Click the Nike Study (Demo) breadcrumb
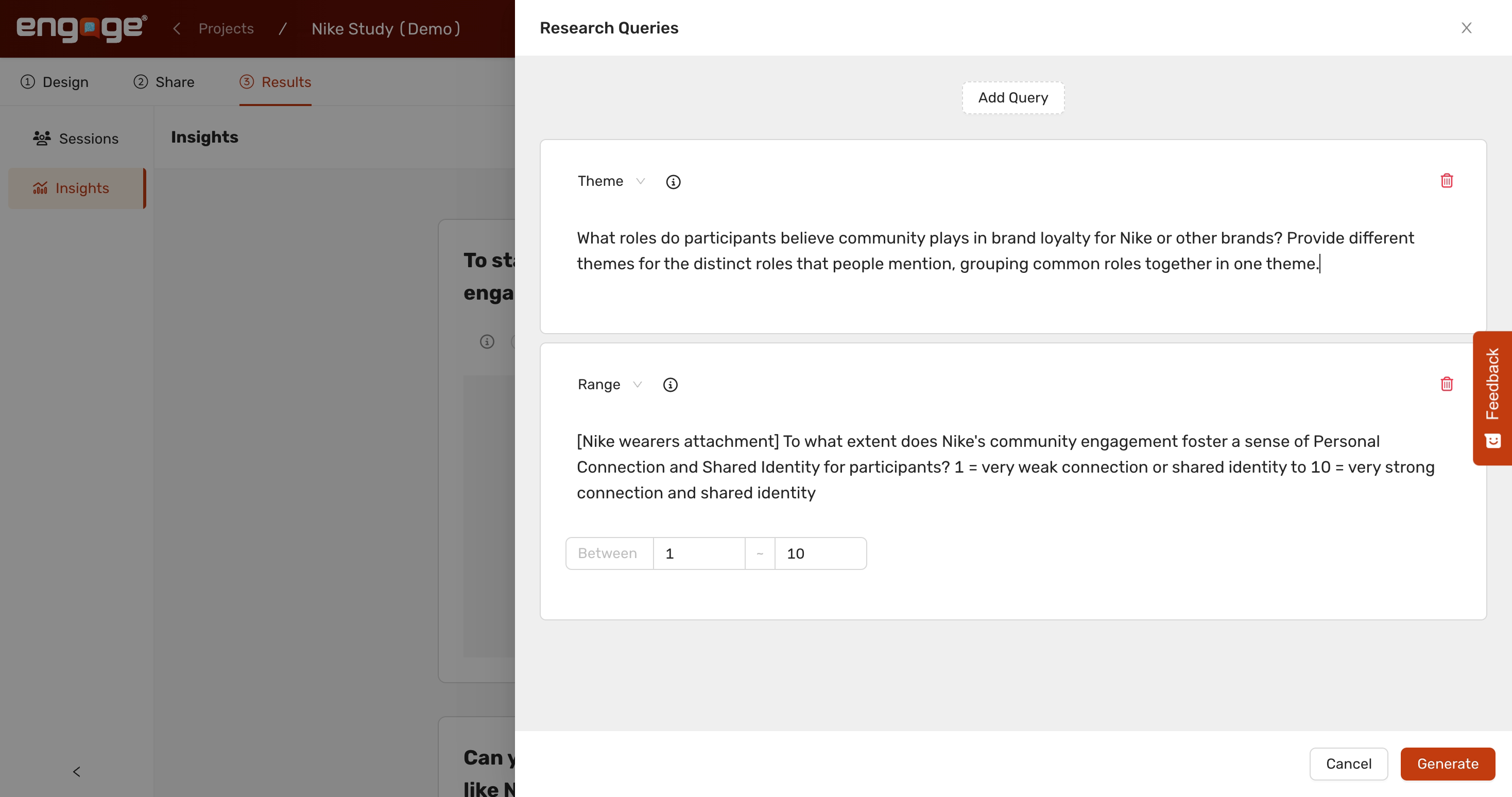1512x797 pixels. coord(386,28)
